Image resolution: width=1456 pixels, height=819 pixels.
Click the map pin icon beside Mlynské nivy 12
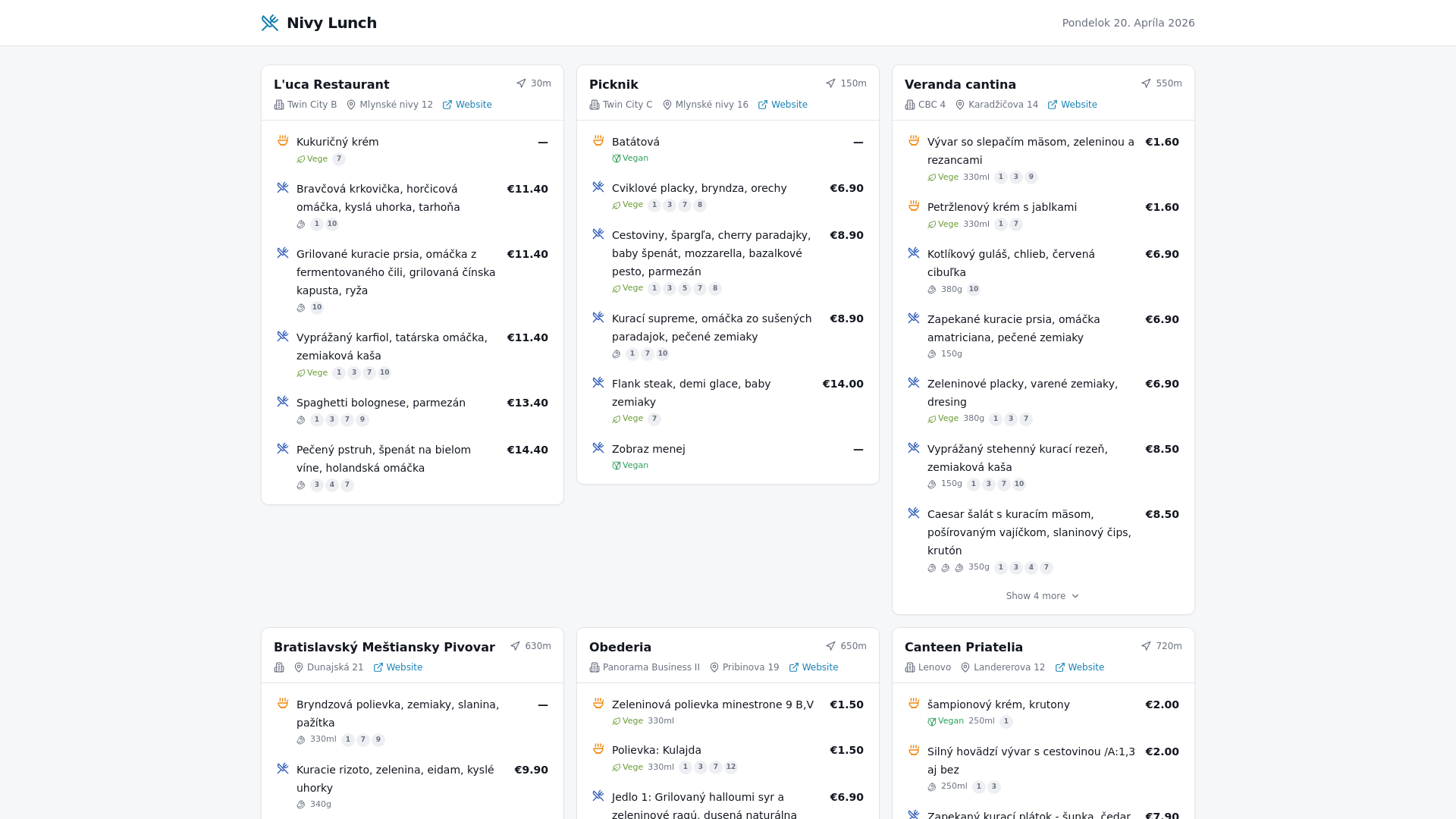[x=351, y=105]
